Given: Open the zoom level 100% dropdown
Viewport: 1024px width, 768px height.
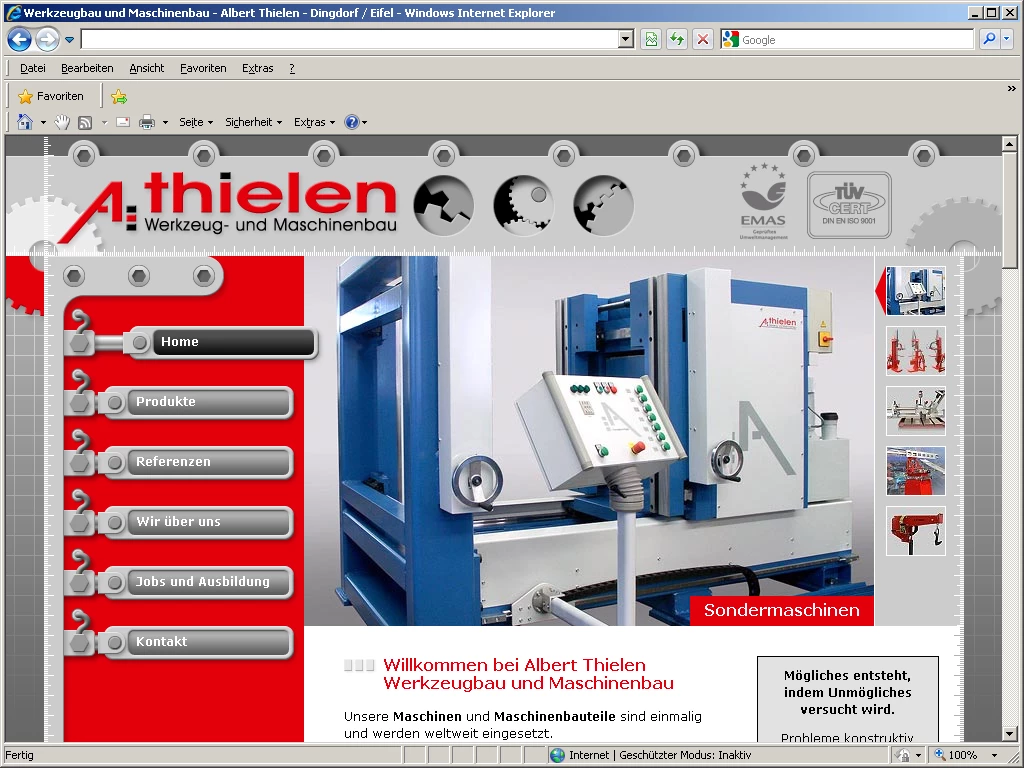Looking at the screenshot, I should [994, 755].
